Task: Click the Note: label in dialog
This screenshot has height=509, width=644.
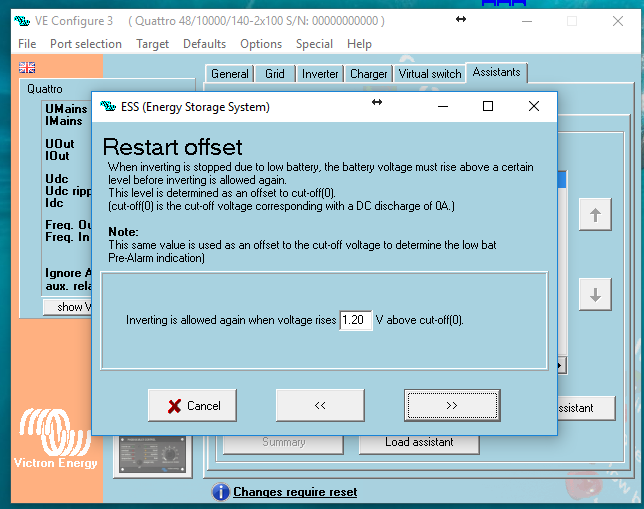Action: [123, 232]
